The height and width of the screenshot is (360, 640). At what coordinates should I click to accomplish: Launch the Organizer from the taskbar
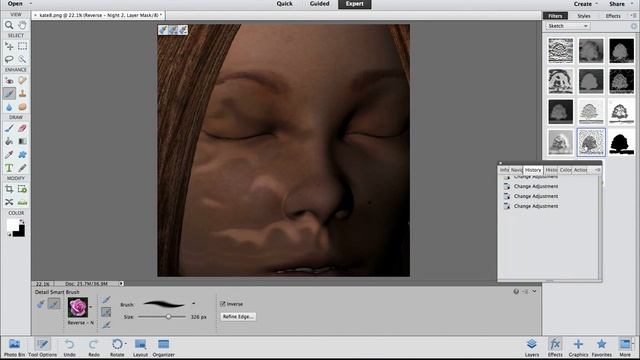(x=164, y=348)
